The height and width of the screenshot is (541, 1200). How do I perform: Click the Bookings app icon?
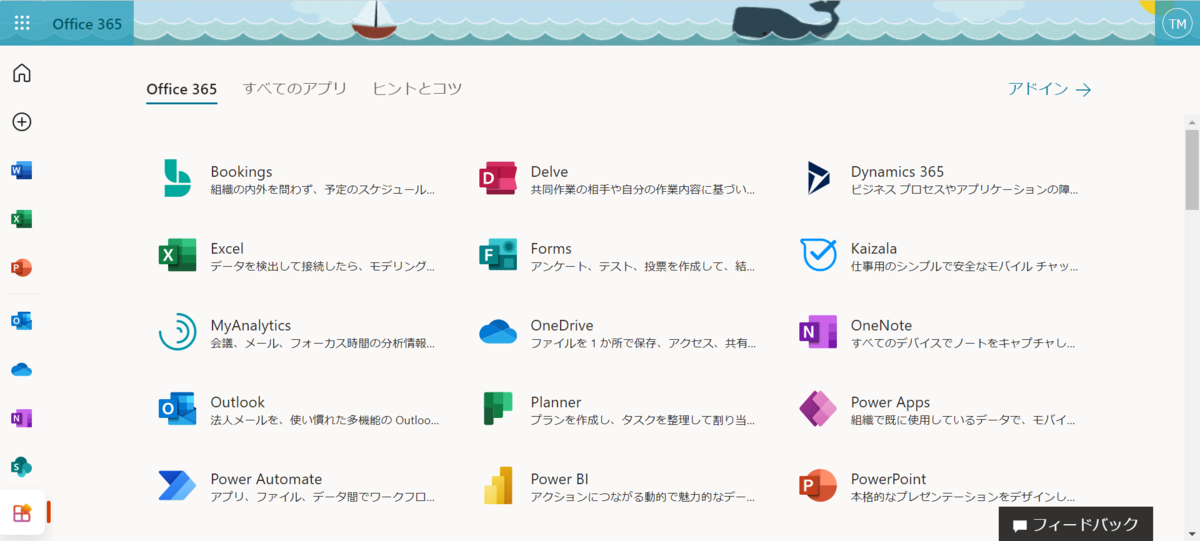click(x=177, y=178)
